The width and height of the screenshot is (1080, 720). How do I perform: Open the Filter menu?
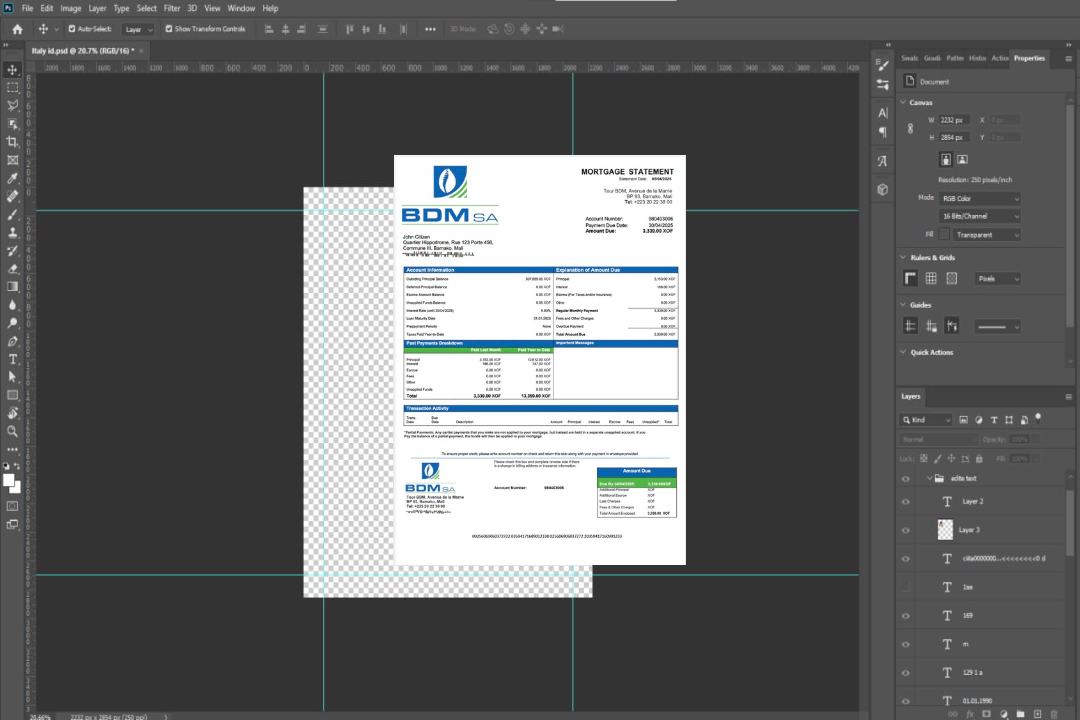point(172,8)
